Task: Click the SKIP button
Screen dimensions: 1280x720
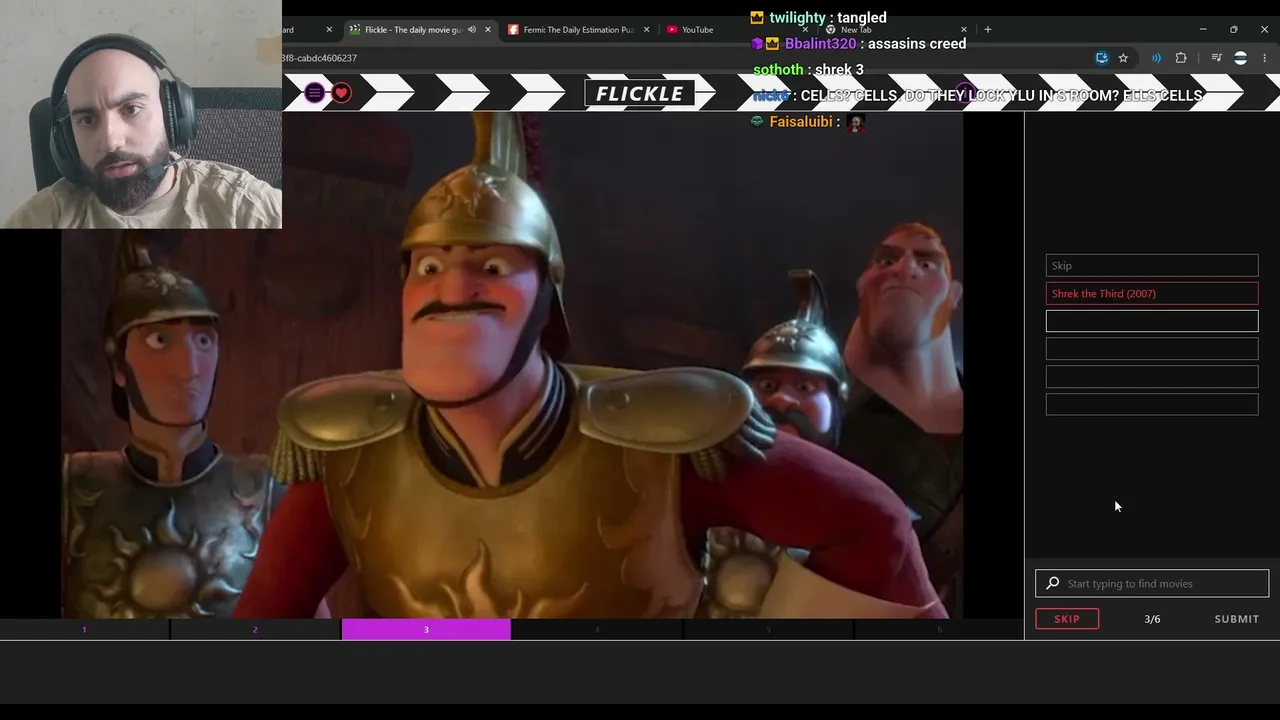Action: point(1067,619)
